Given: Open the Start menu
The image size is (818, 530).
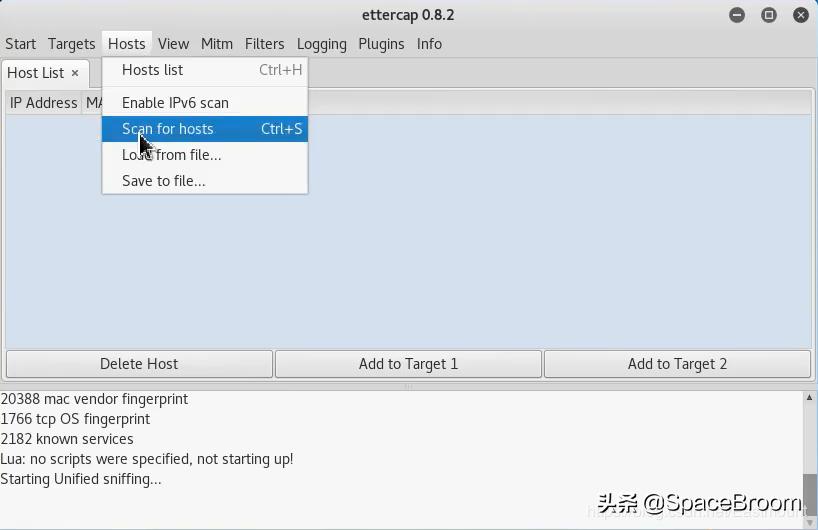Looking at the screenshot, I should coord(20,44).
